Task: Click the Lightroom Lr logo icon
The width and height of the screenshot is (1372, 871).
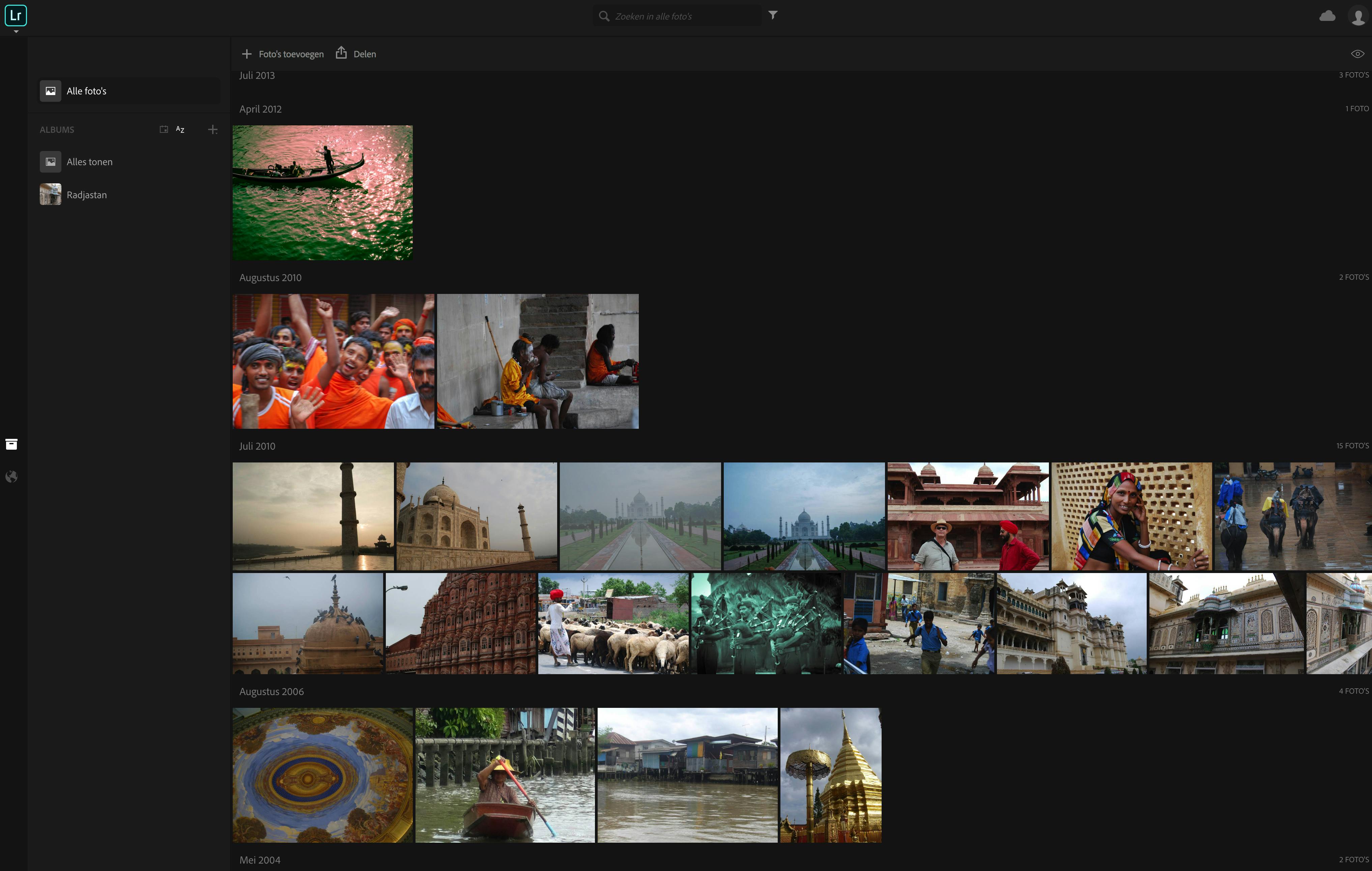Action: 16,16
